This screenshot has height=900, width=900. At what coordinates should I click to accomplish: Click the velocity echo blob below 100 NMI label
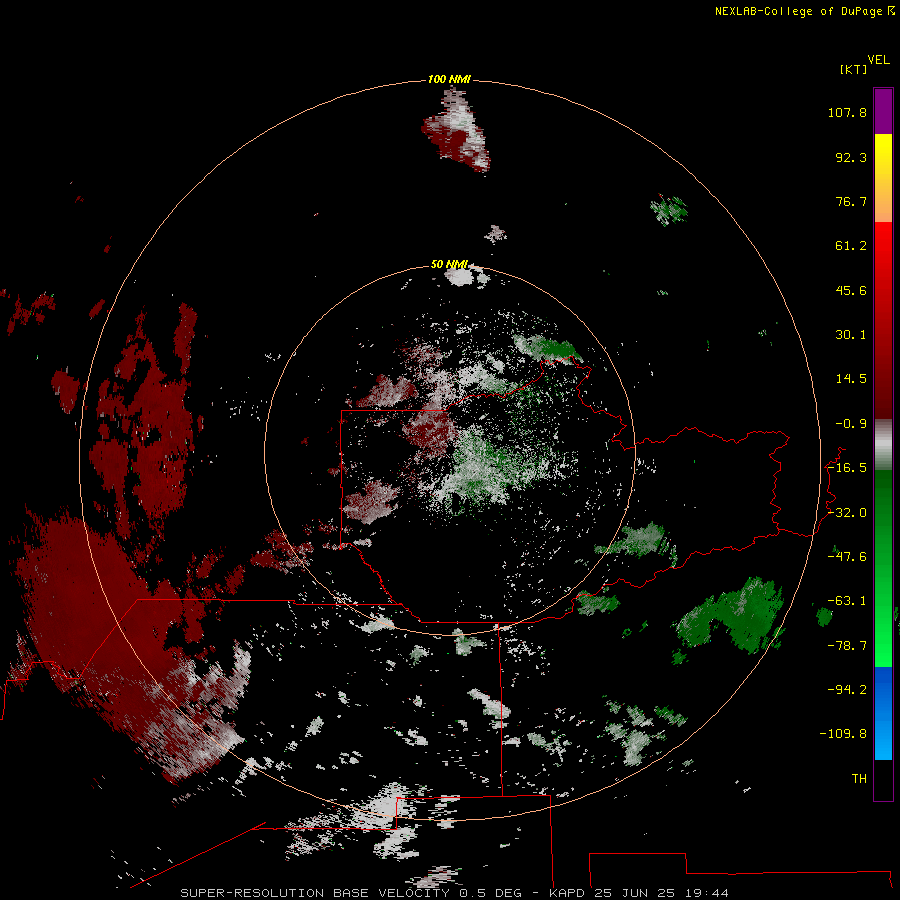(456, 131)
